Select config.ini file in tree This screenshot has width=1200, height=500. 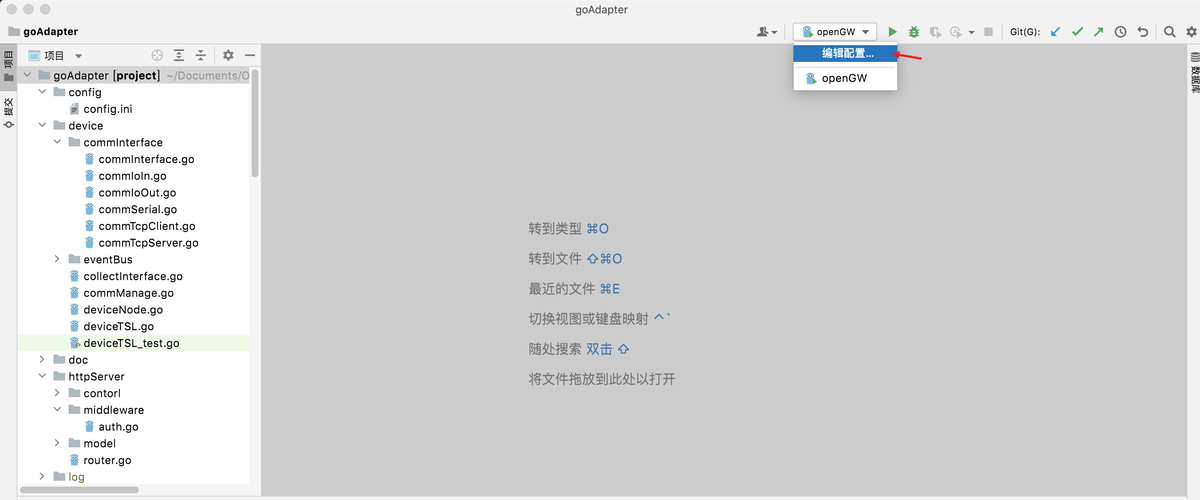click(100, 109)
